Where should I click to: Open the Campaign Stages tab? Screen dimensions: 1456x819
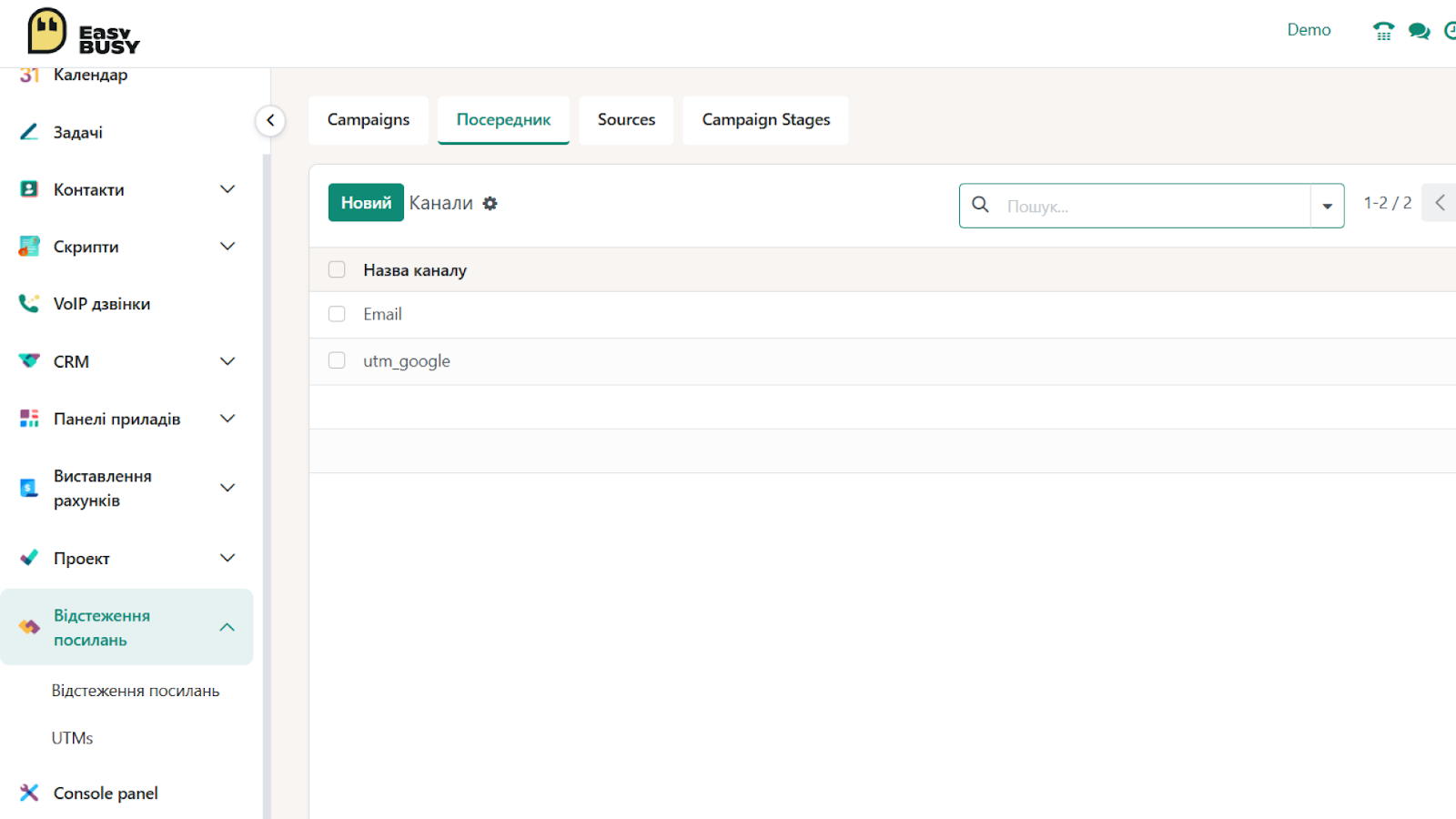[766, 120]
